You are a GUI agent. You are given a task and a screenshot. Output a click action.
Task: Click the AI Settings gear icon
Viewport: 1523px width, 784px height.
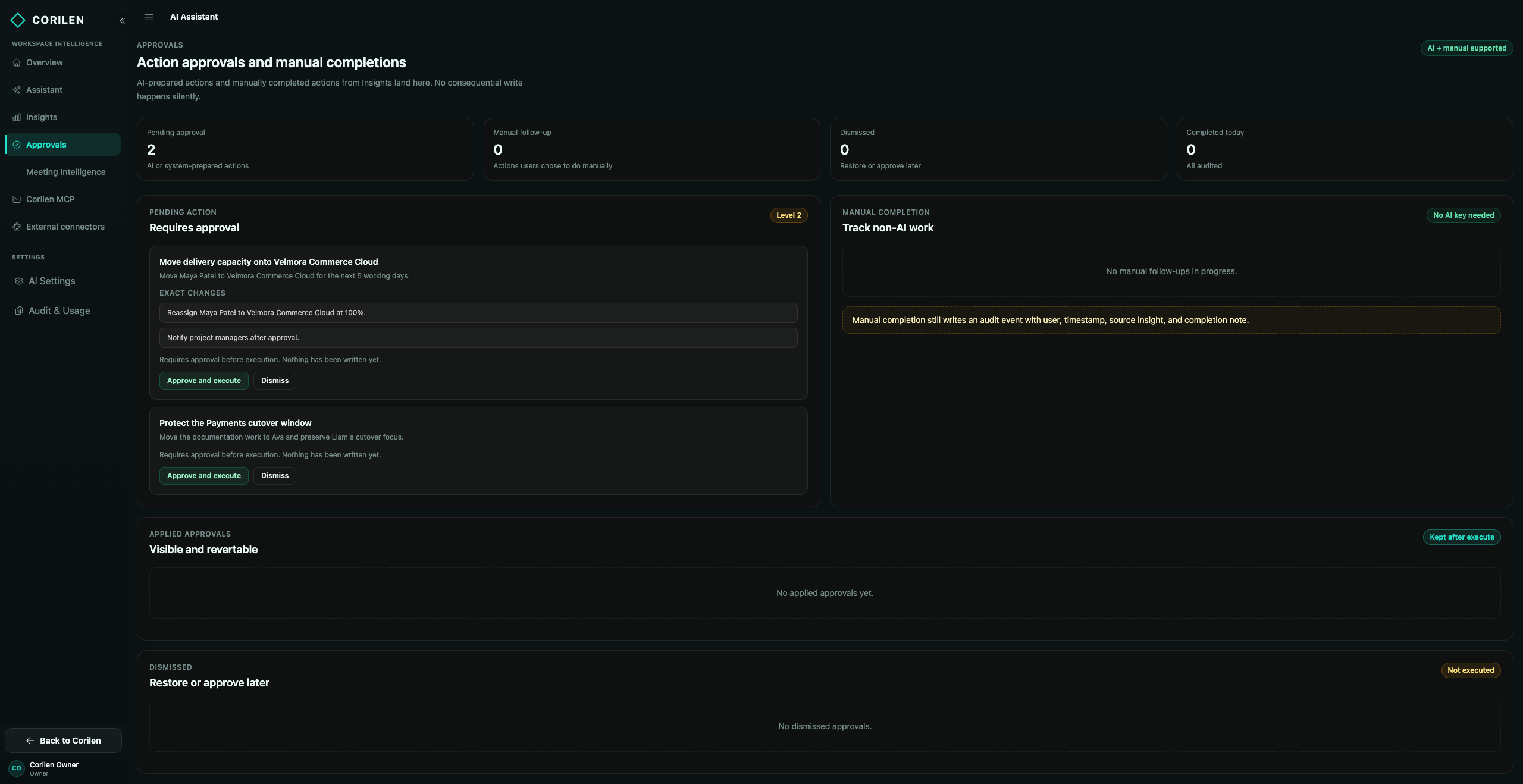(19, 281)
